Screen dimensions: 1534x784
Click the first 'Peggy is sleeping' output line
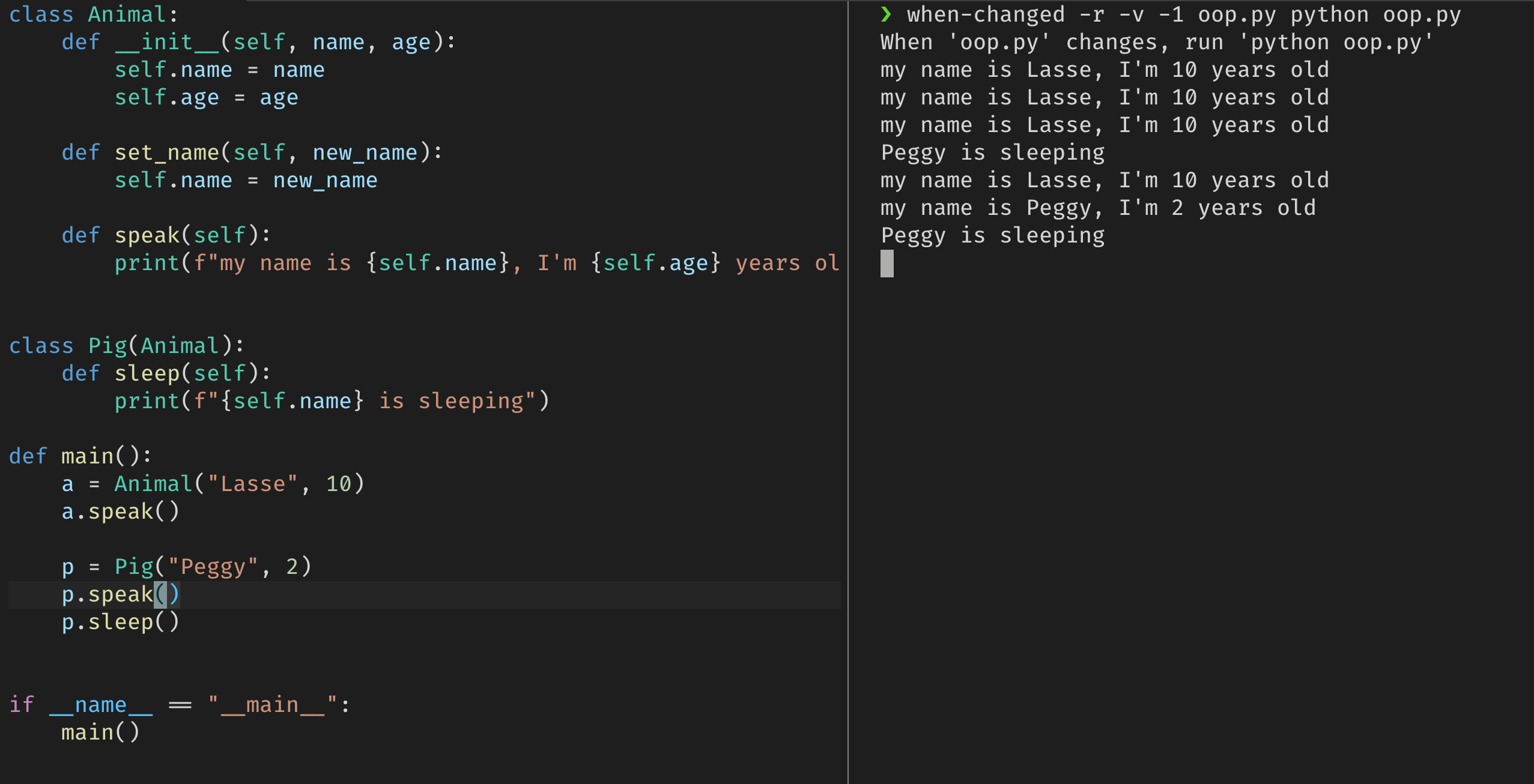tap(992, 152)
